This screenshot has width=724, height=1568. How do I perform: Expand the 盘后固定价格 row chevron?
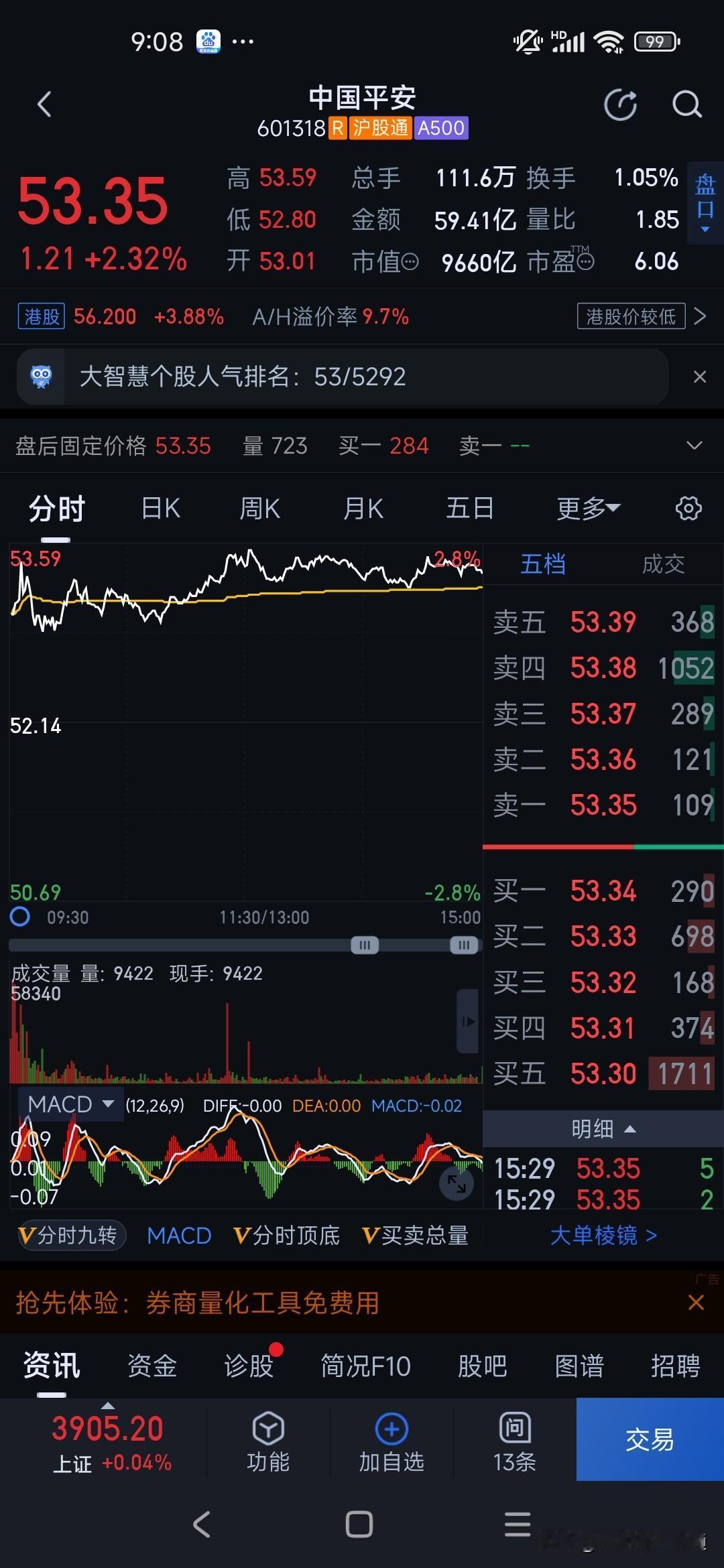695,446
